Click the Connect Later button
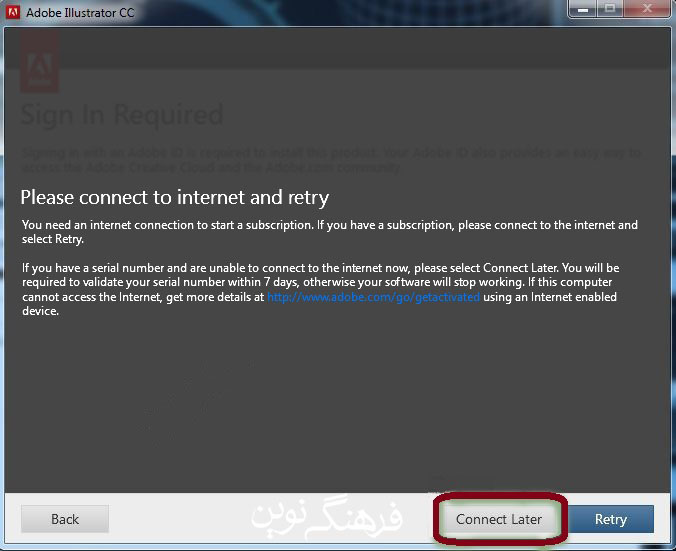The image size is (676, 551). 499,519
